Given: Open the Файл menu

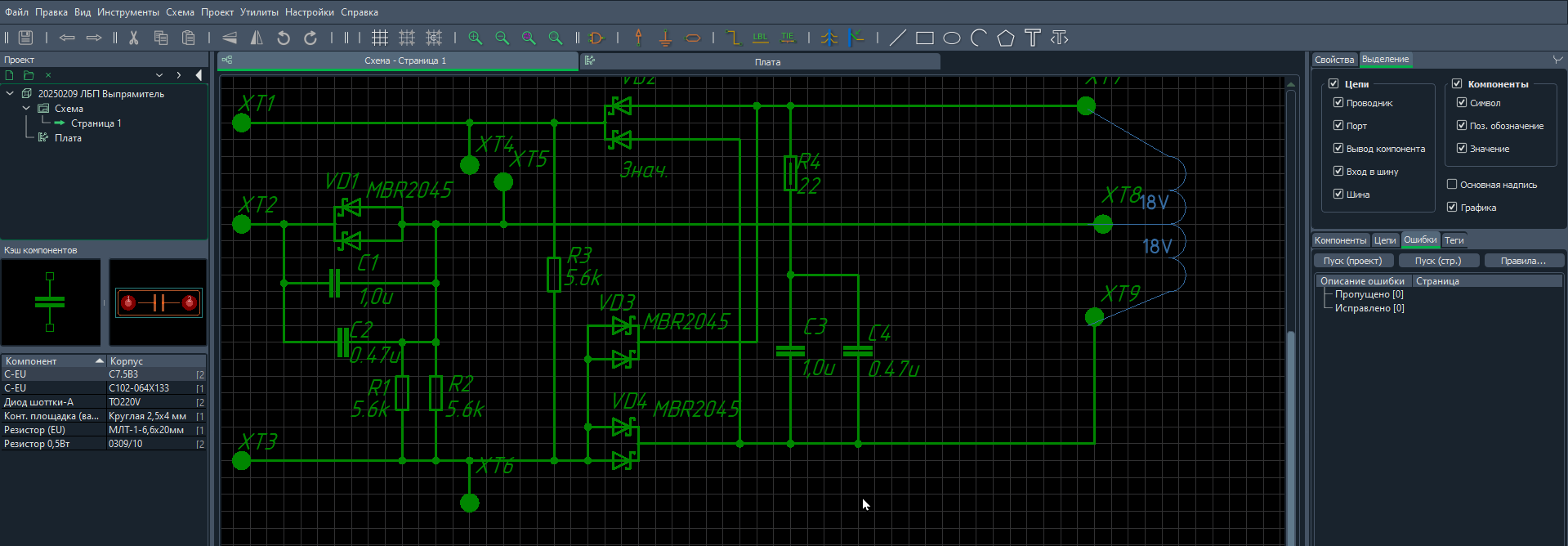Looking at the screenshot, I should coord(16,12).
